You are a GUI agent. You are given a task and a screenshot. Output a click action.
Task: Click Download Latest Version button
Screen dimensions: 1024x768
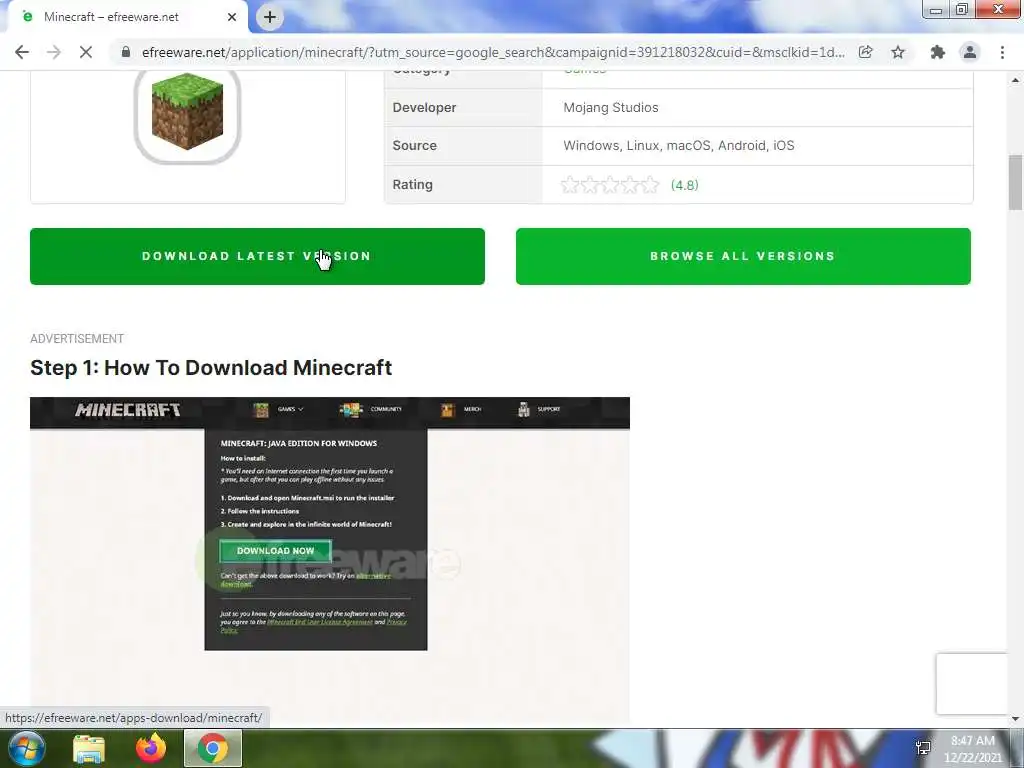click(x=257, y=256)
